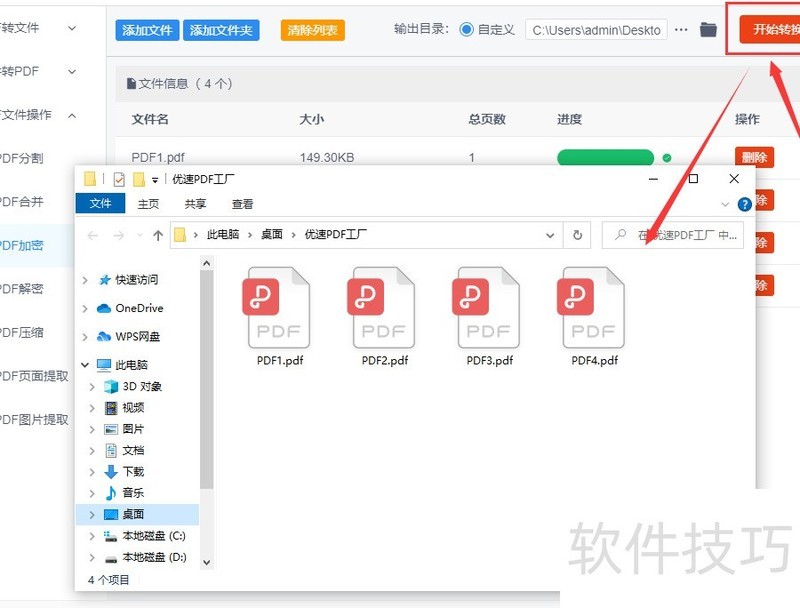Open the 文件 menu in Explorer
Screen dimensions: 800x608
100,203
